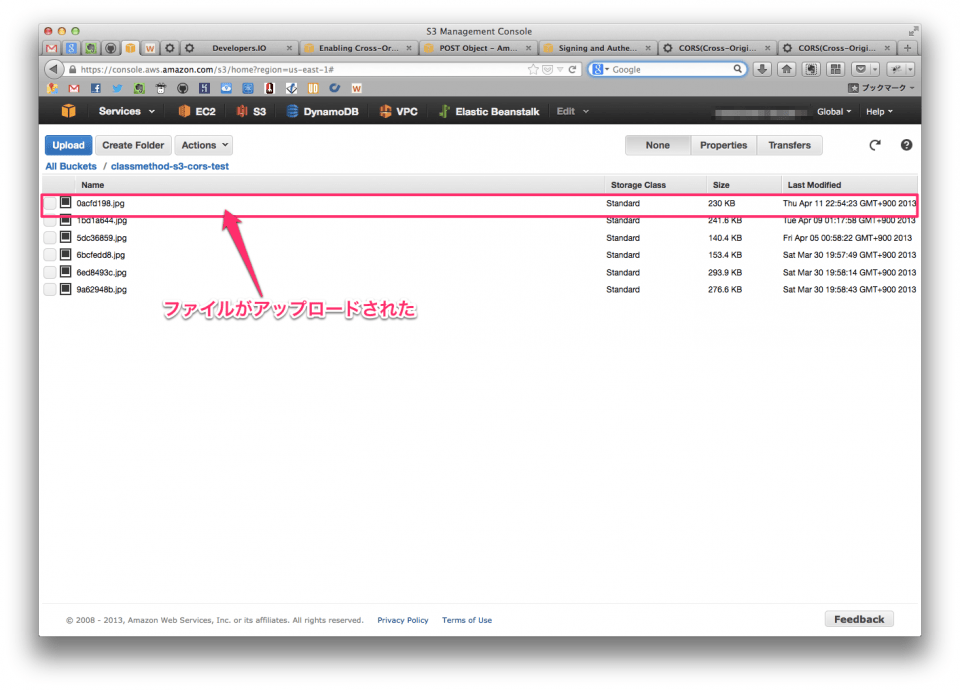Open the S3 console help question icon
Image resolution: width=960 pixels, height=690 pixels.
[x=906, y=145]
